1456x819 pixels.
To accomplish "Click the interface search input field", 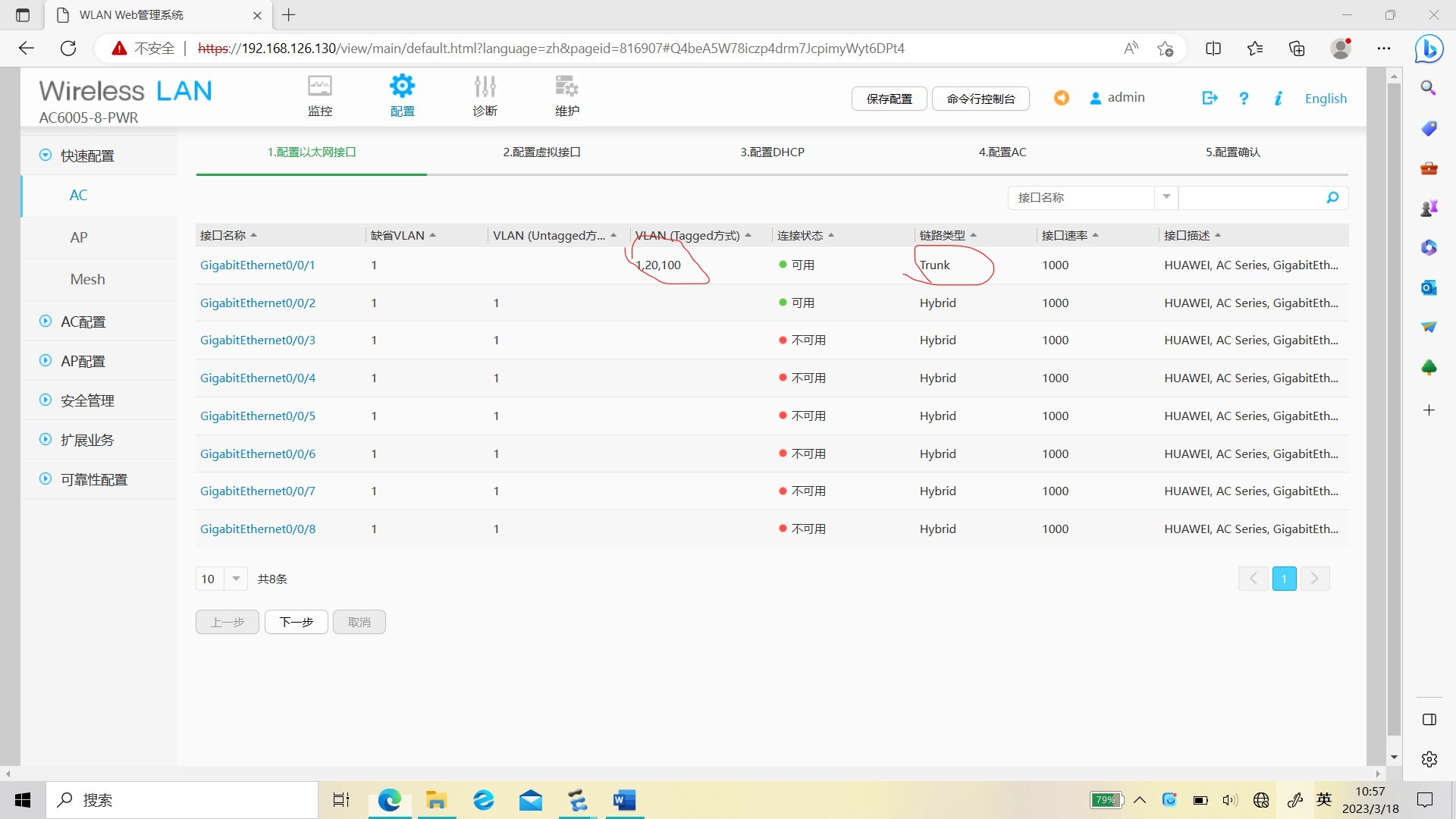I will [x=1250, y=198].
